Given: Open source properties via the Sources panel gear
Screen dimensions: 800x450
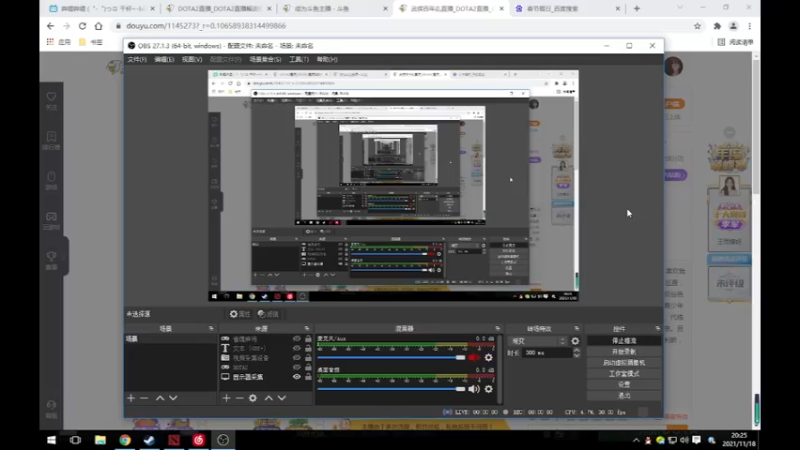Looking at the screenshot, I should [253, 398].
